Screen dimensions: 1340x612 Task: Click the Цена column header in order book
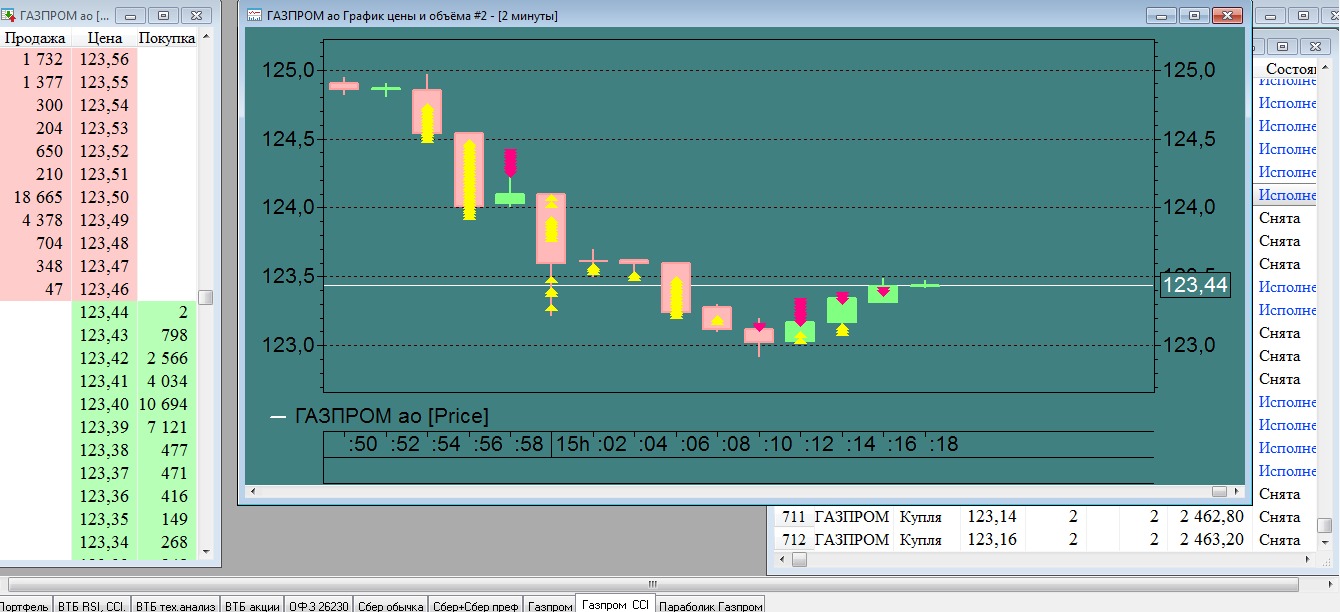pos(104,38)
